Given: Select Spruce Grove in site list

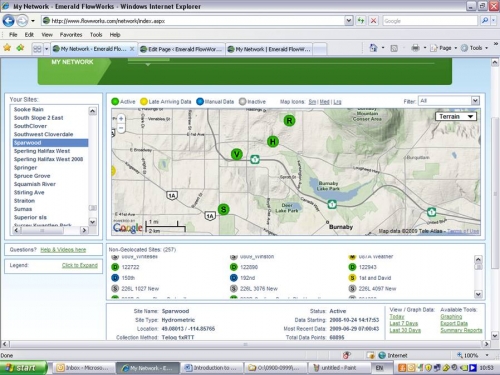Looking at the screenshot, I should click(32, 176).
